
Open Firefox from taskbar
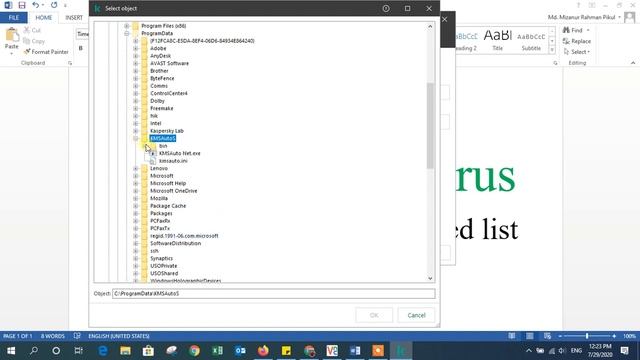pyautogui.click(x=263, y=351)
